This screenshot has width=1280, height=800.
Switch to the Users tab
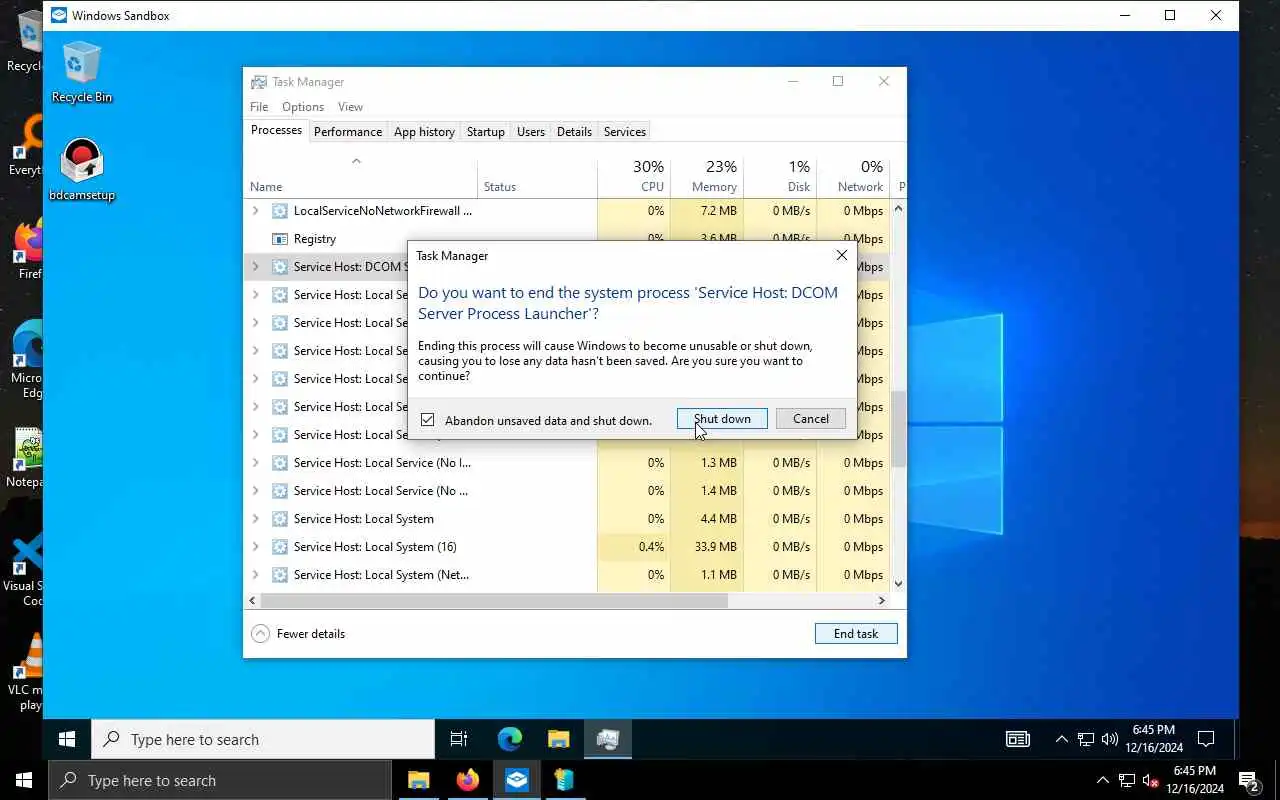tap(531, 131)
